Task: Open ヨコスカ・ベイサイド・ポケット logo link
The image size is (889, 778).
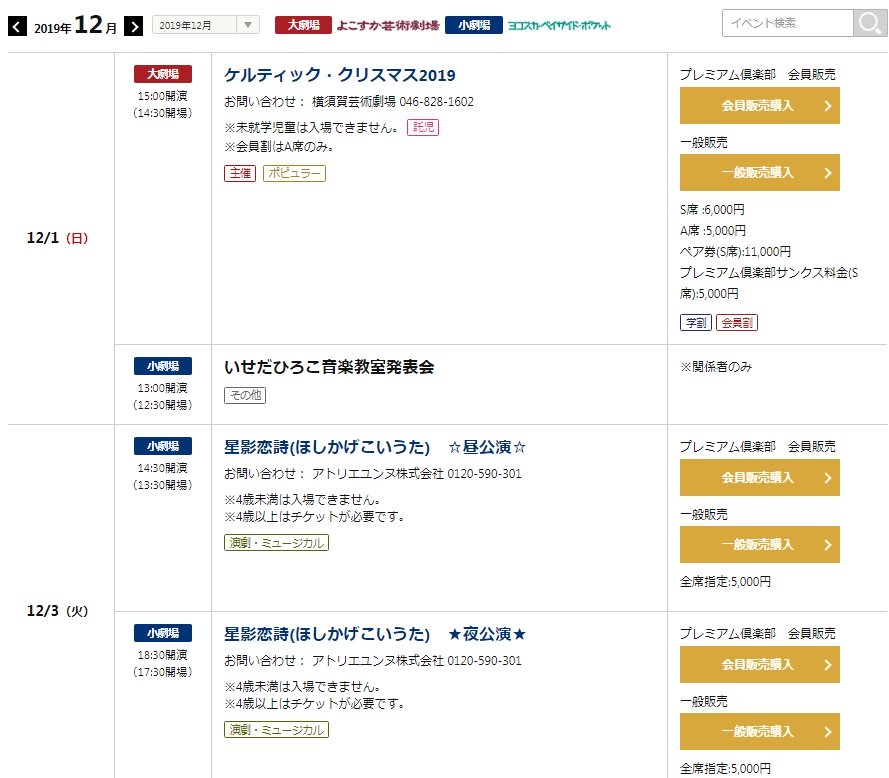Action: [559, 26]
